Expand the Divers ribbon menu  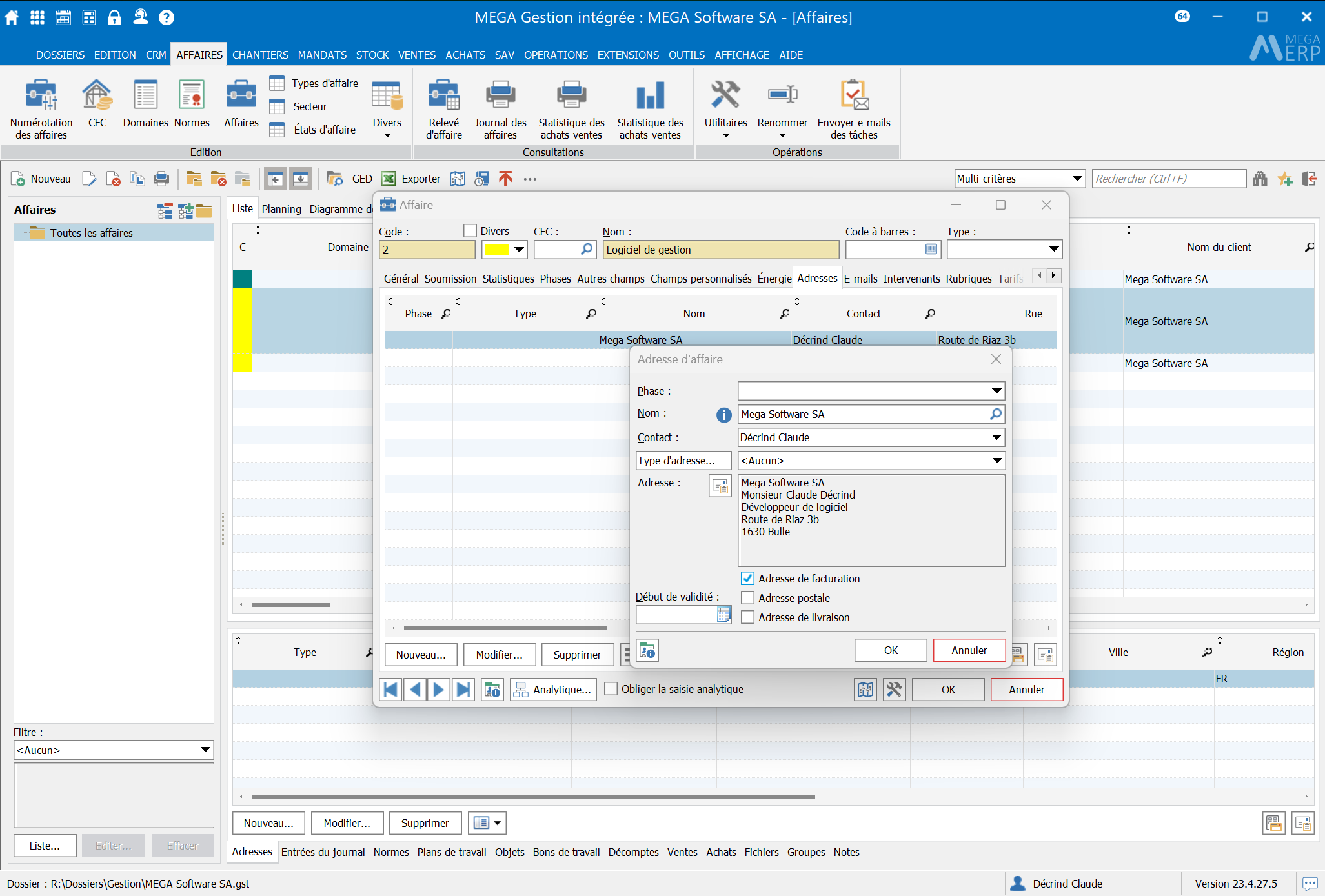point(387,110)
